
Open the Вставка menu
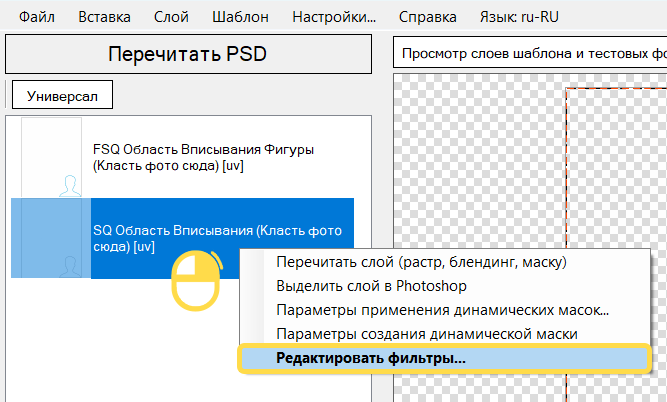(x=103, y=17)
